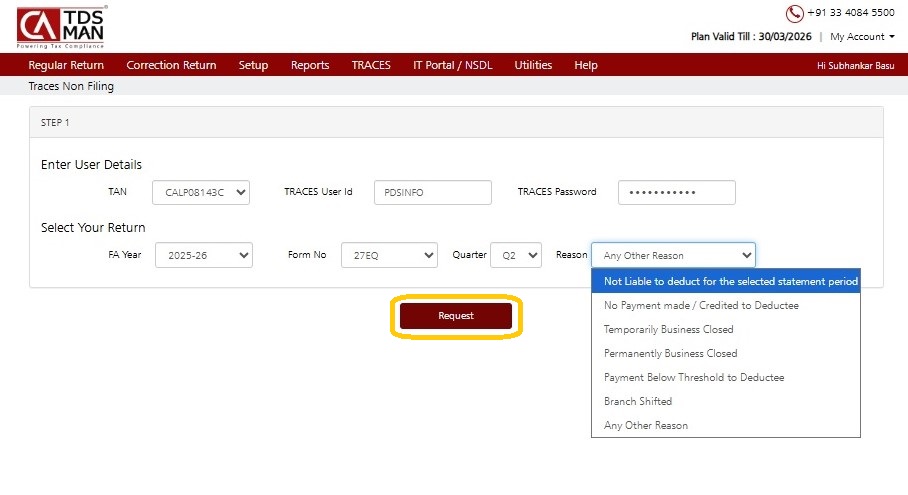Click the TDSMAN logo icon
The width and height of the screenshot is (908, 495).
click(62, 26)
